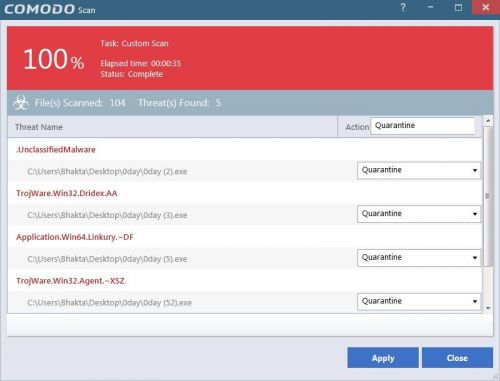Click the Task: Custom Scan text

134,43
